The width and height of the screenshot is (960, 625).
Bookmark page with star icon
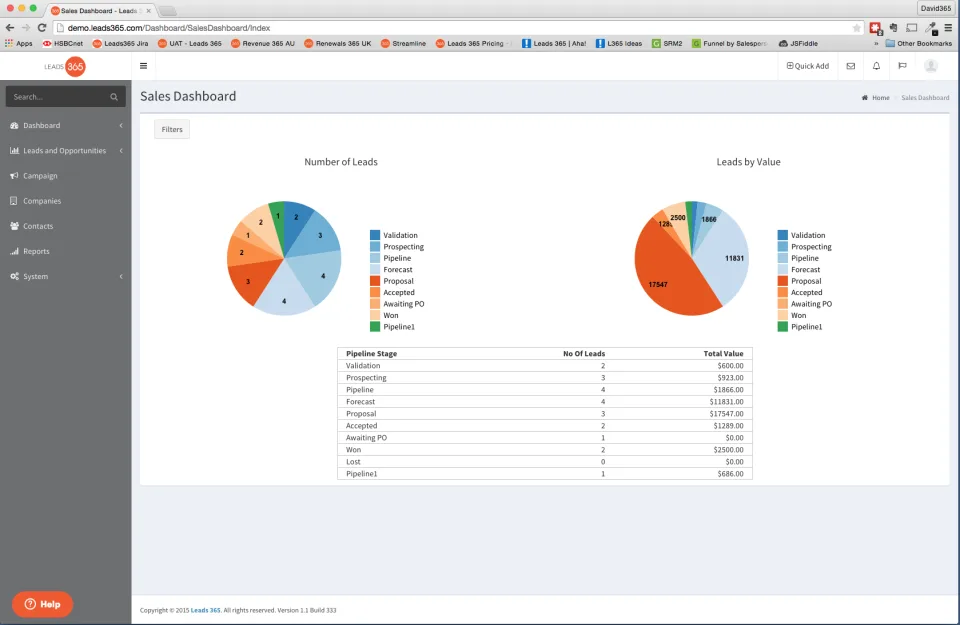[x=856, y=28]
